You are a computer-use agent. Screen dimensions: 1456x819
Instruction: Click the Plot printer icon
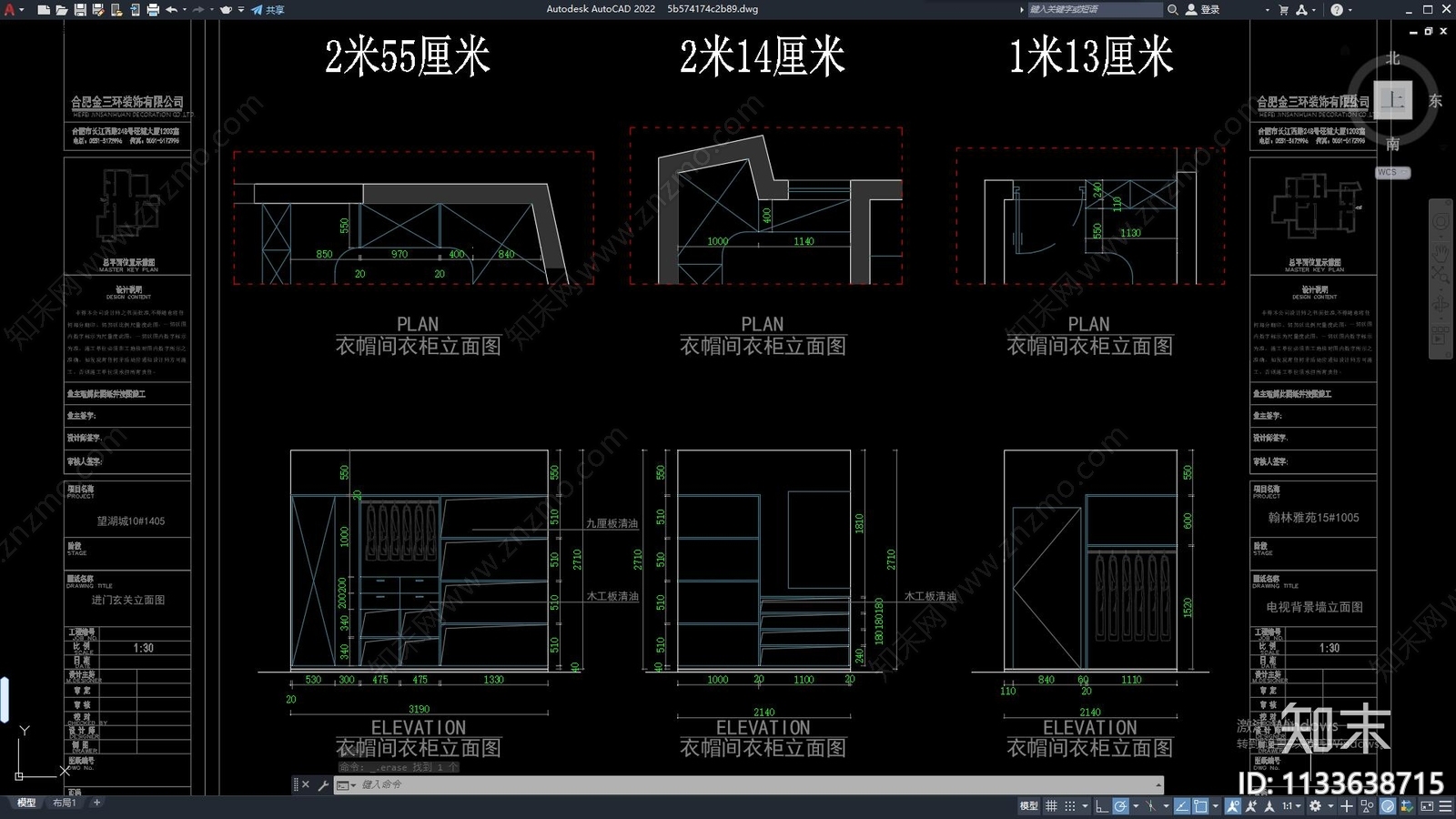pos(153,9)
